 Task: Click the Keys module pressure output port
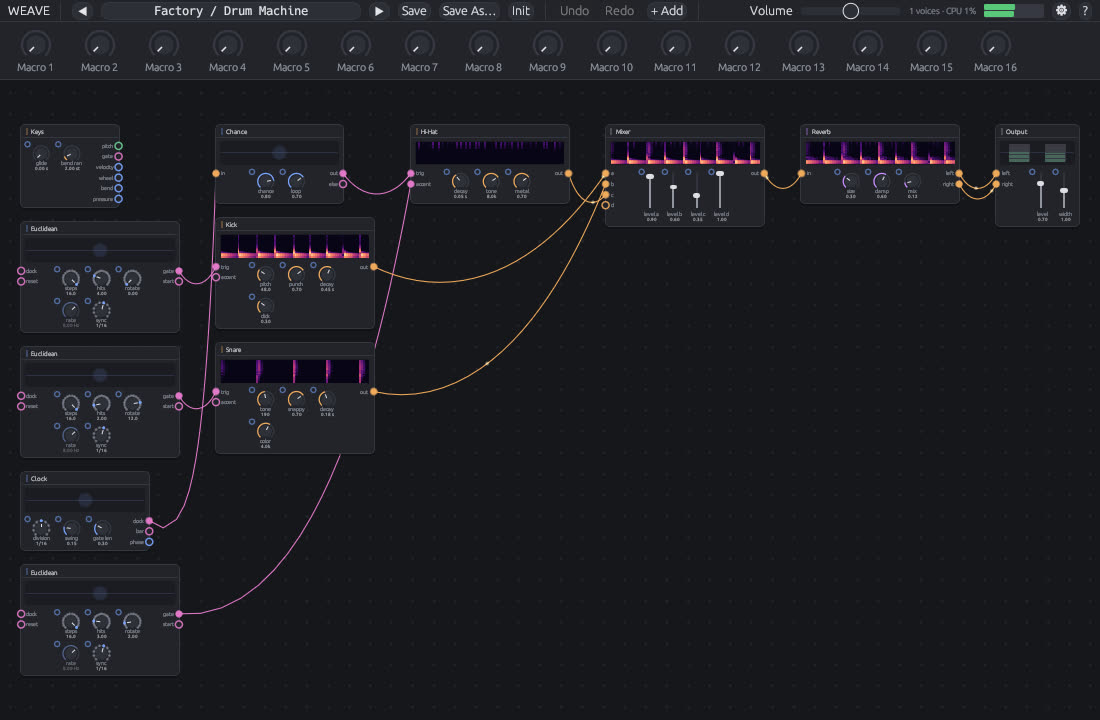pyautogui.click(x=119, y=199)
